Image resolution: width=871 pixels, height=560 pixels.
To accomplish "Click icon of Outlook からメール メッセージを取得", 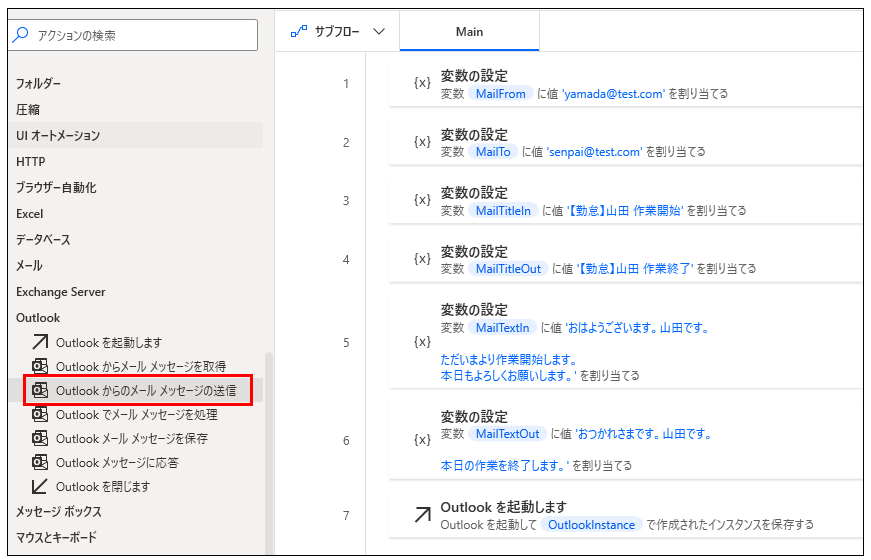I will coord(40,366).
